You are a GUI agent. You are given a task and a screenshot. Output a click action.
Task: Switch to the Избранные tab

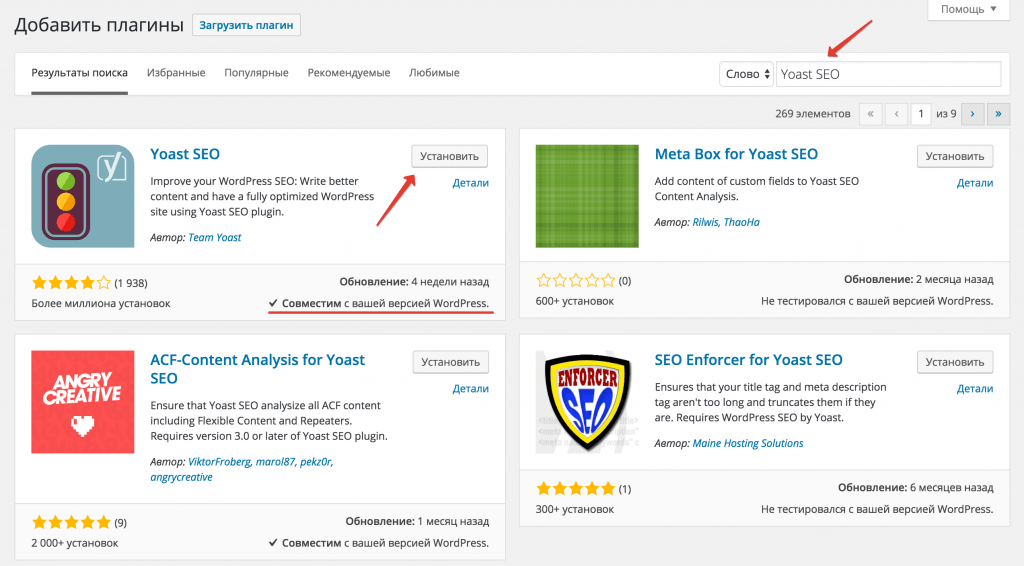coord(176,72)
